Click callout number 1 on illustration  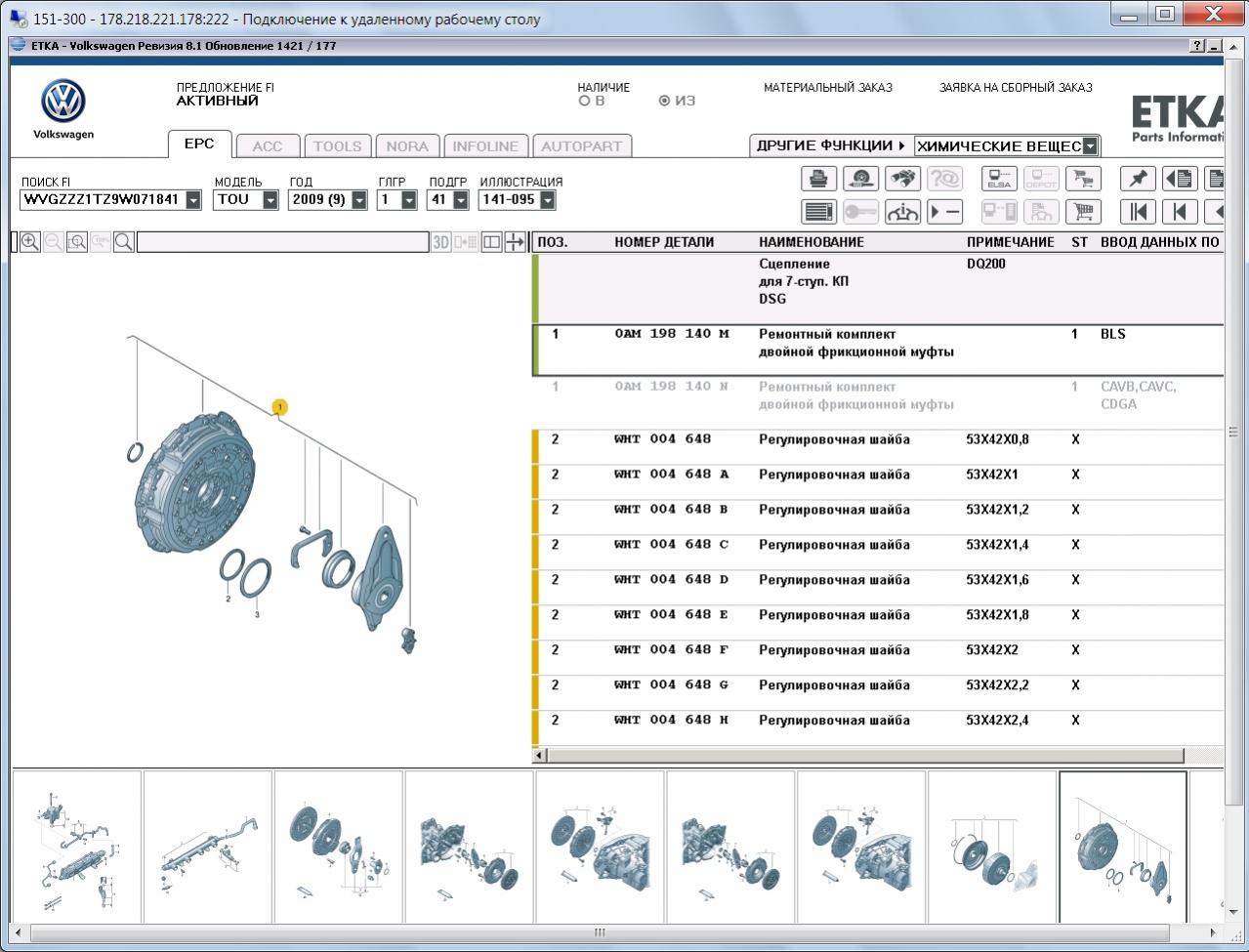(280, 407)
